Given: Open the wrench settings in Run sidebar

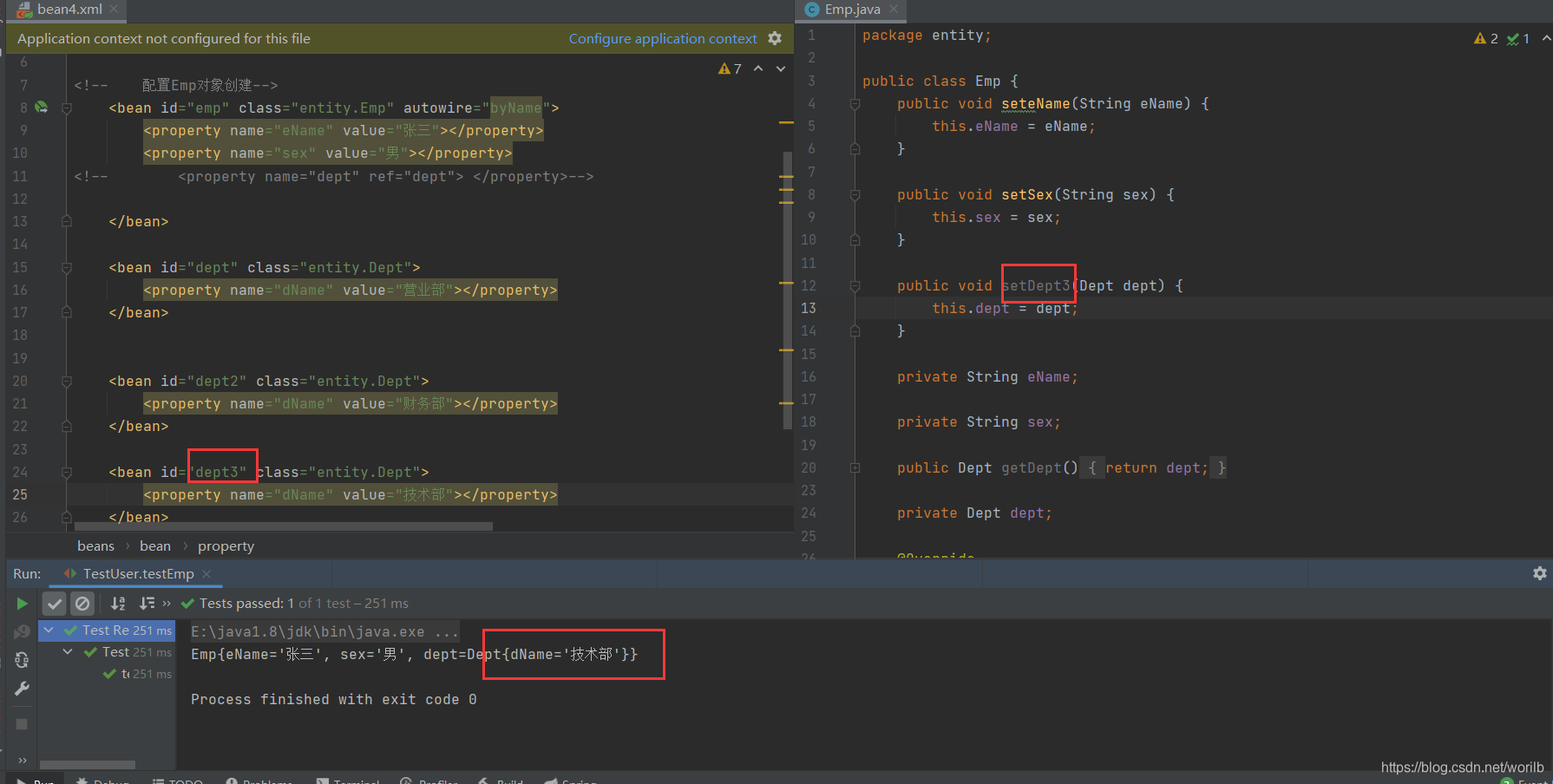Looking at the screenshot, I should click(22, 689).
